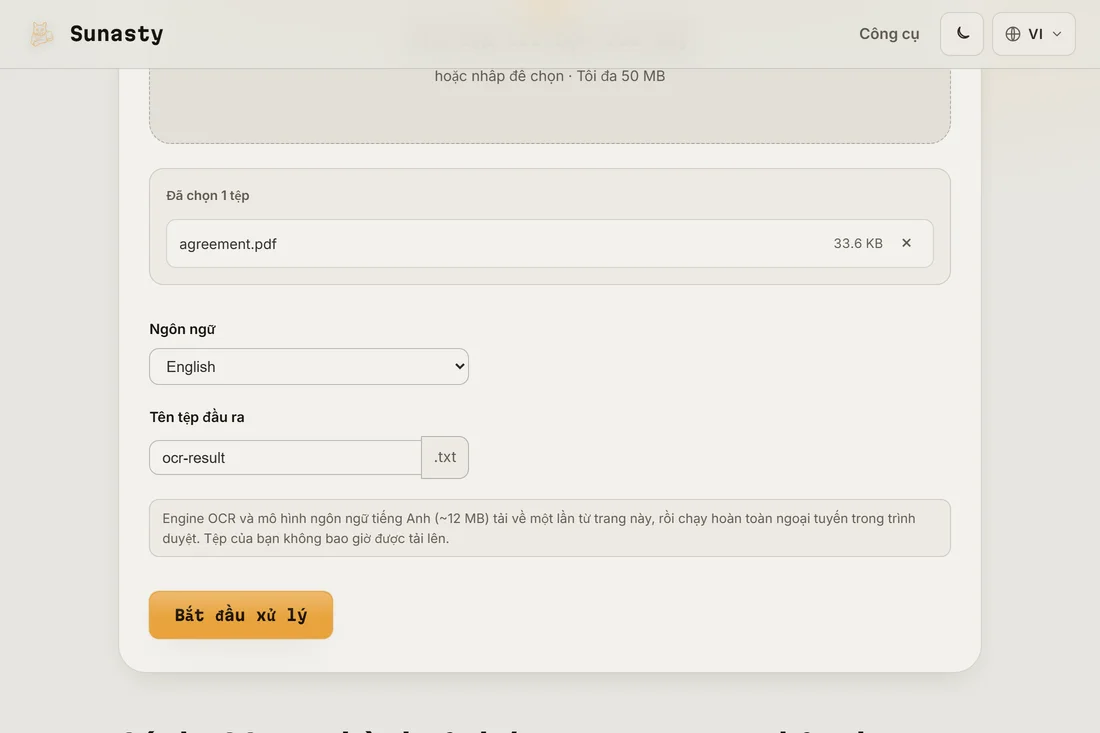Image resolution: width=1100 pixels, height=733 pixels.
Task: Click the ocr-result output filename field
Action: pos(286,457)
